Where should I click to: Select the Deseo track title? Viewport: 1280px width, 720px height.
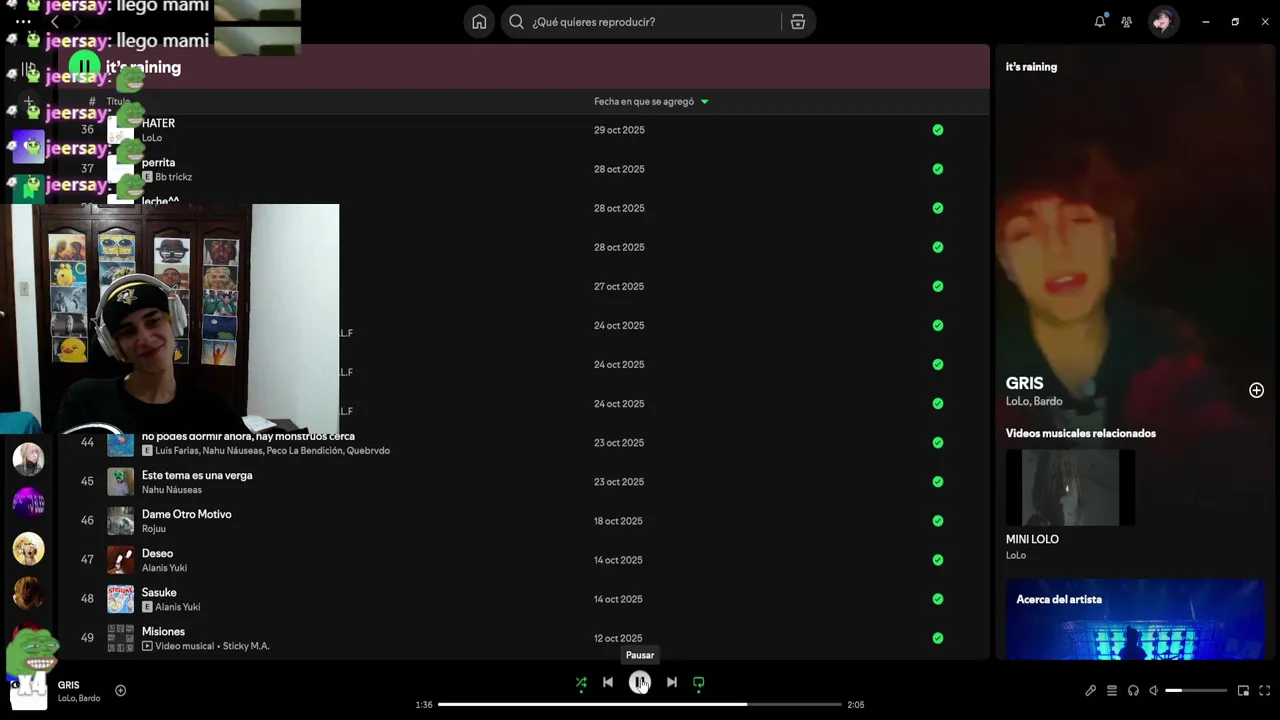[x=157, y=553]
